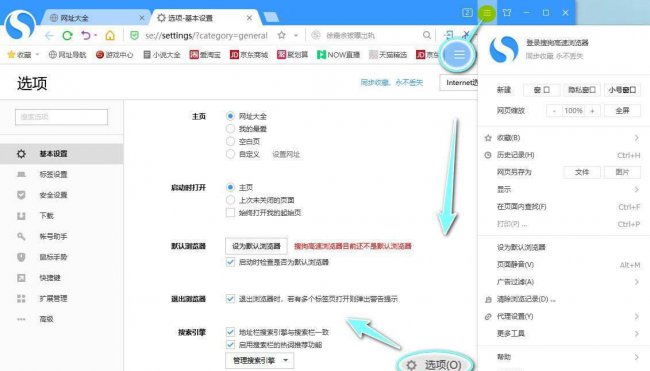Click the star icon to bookmark page

(281, 35)
